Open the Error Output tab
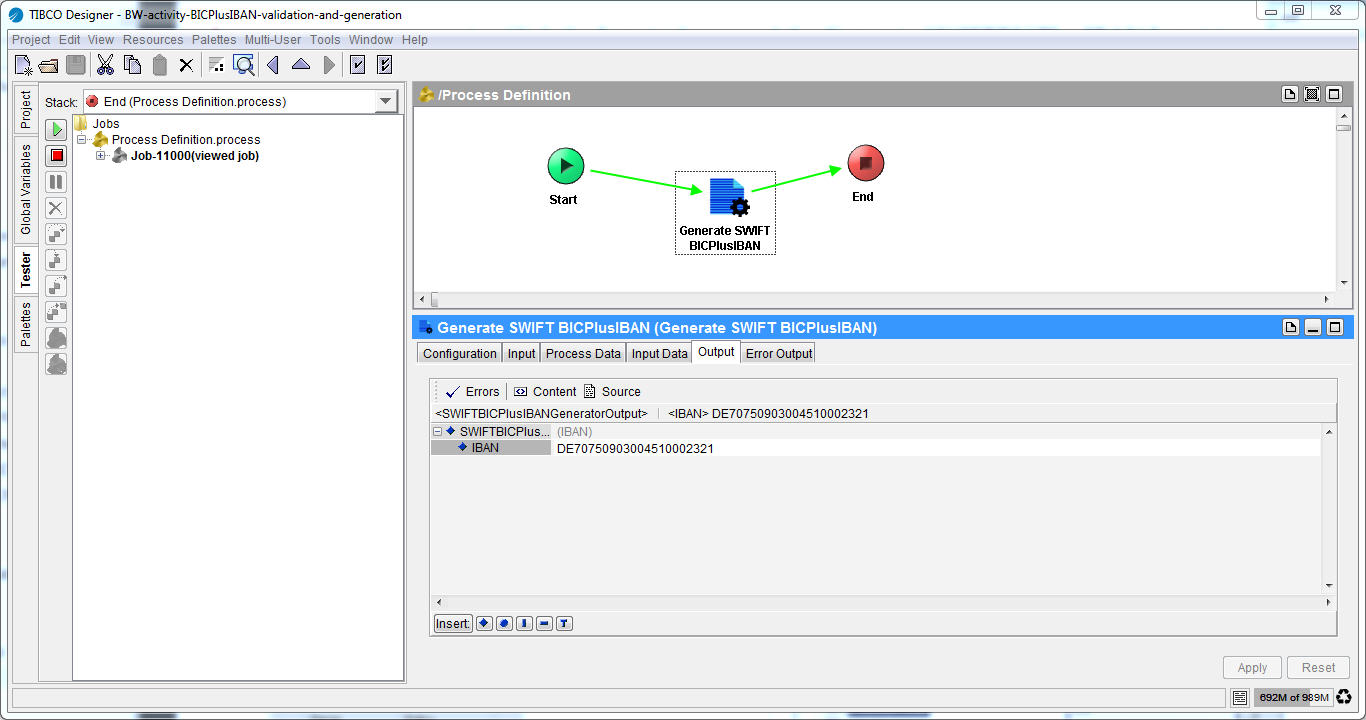Screen dimensions: 1366x720 click(779, 353)
